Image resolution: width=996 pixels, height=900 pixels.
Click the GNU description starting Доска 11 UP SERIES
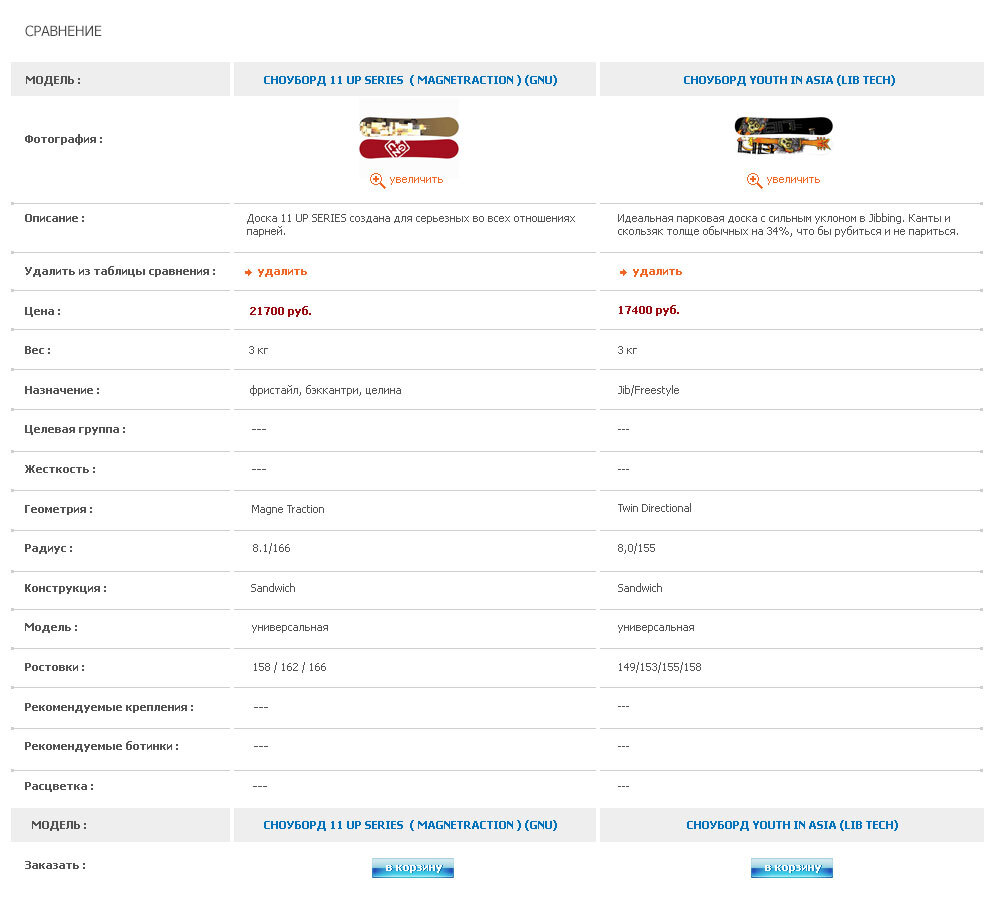[x=411, y=225]
